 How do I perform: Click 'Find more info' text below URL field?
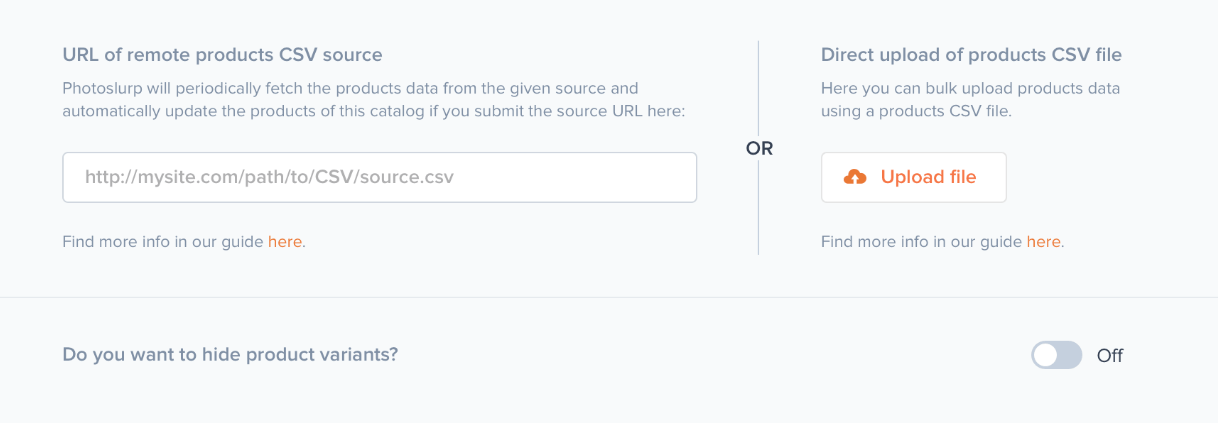tap(163, 241)
